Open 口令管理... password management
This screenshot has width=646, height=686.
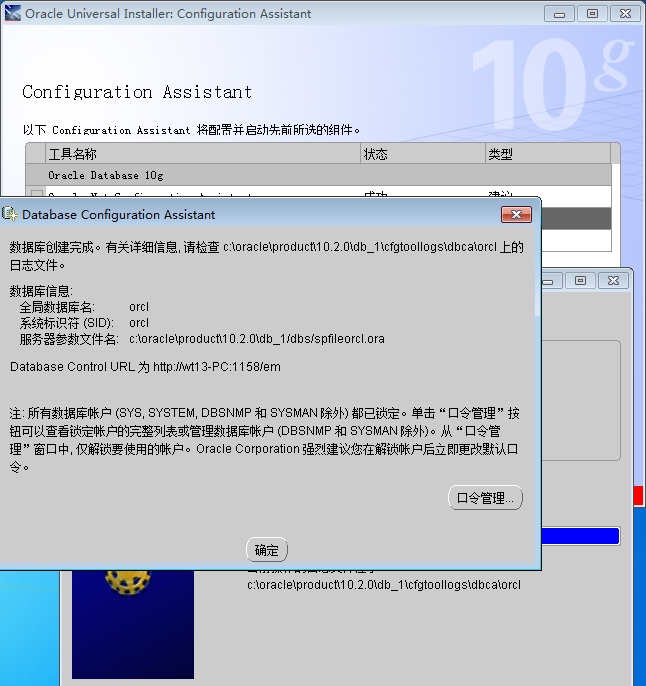coord(485,497)
